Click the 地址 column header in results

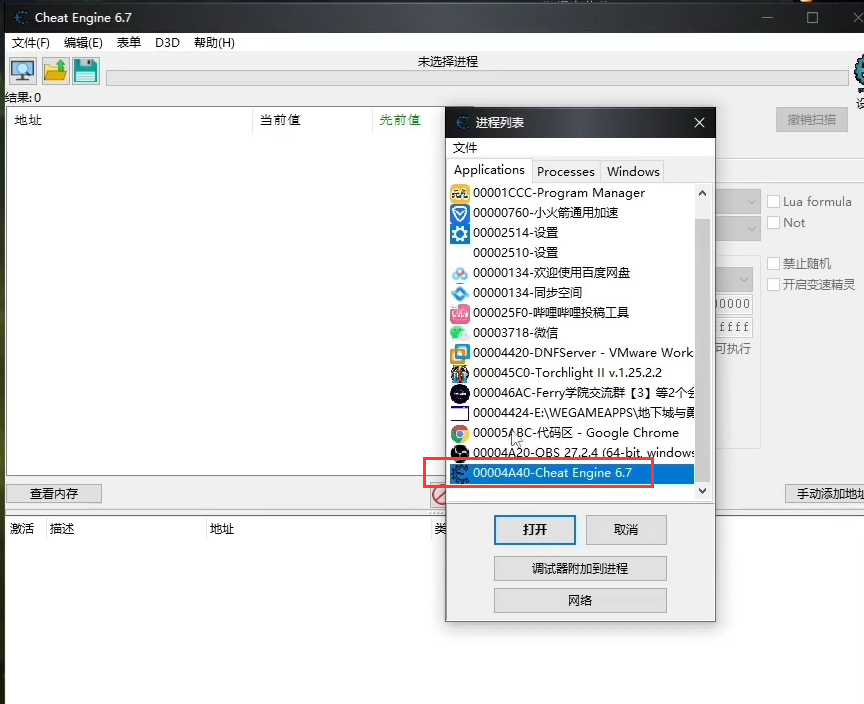pyautogui.click(x=129, y=120)
